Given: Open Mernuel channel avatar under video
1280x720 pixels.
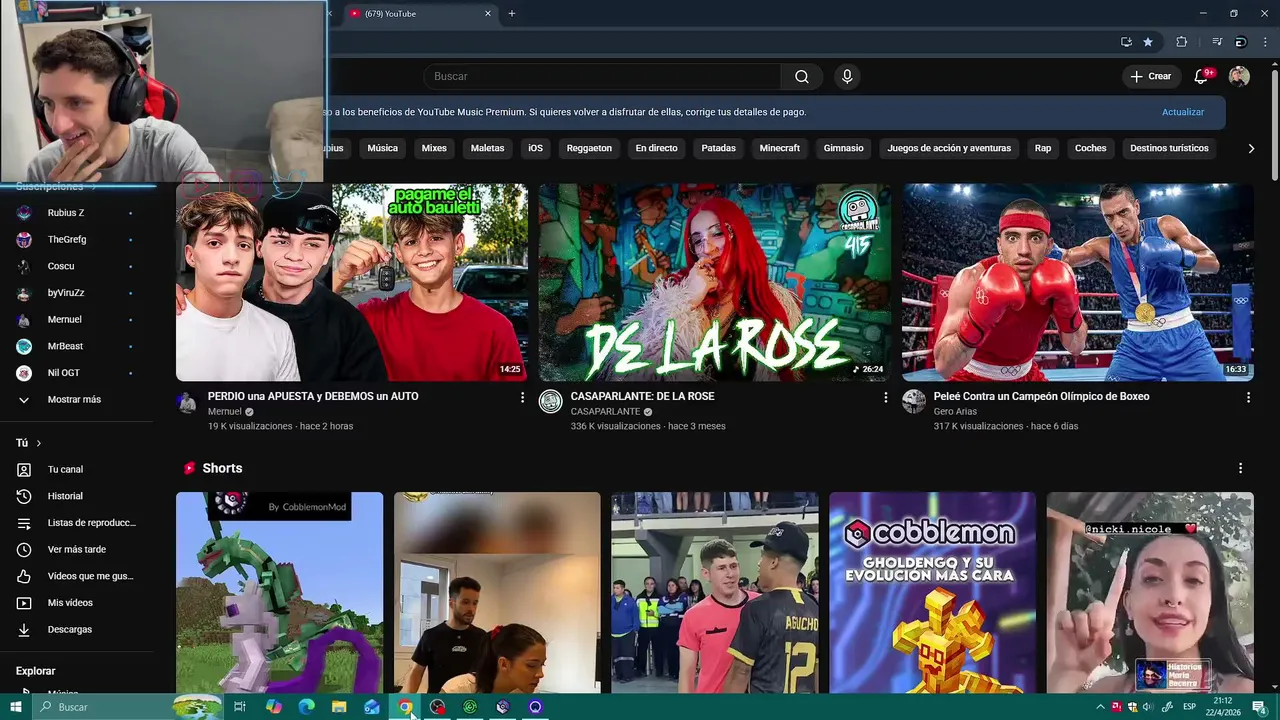Looking at the screenshot, I should pos(187,402).
